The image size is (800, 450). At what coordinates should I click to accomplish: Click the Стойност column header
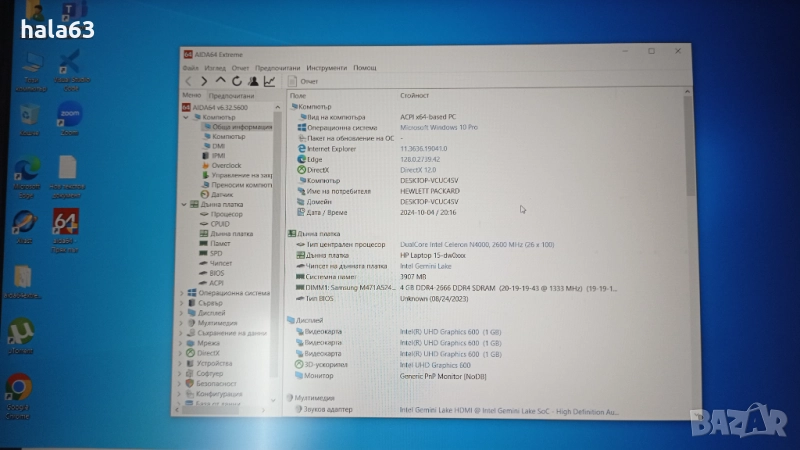414,95
